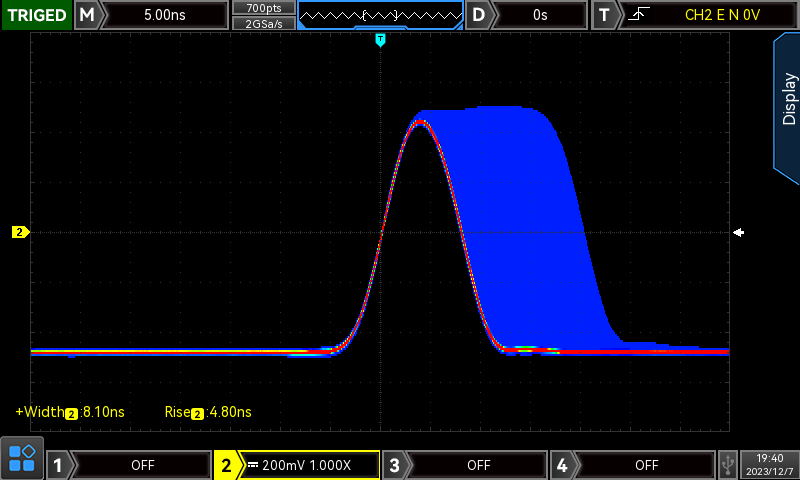This screenshot has width=800, height=480.
Task: Click the waveform memory overview thumbnail
Action: click(x=380, y=15)
